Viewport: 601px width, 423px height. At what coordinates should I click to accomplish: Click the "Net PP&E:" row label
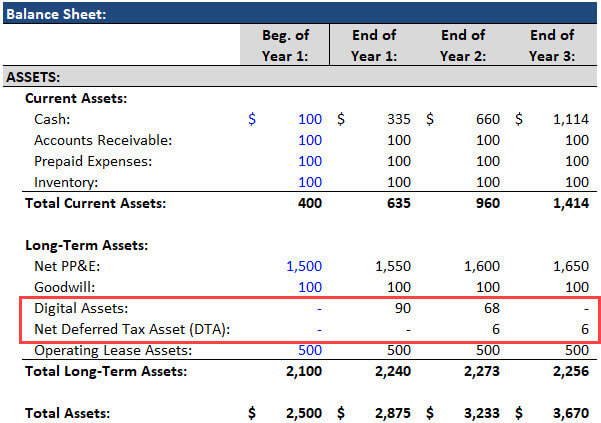(x=67, y=266)
